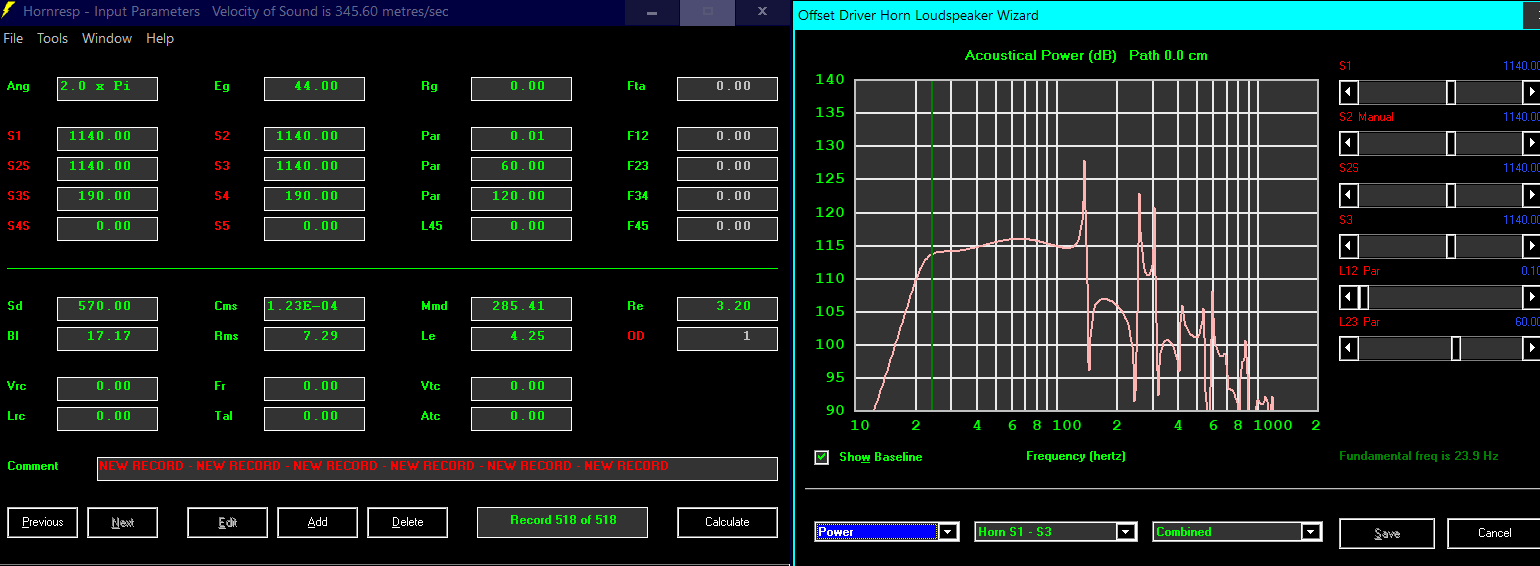The height and width of the screenshot is (566, 1540).
Task: Click right arrow of S2S slider
Action: pos(1531,195)
